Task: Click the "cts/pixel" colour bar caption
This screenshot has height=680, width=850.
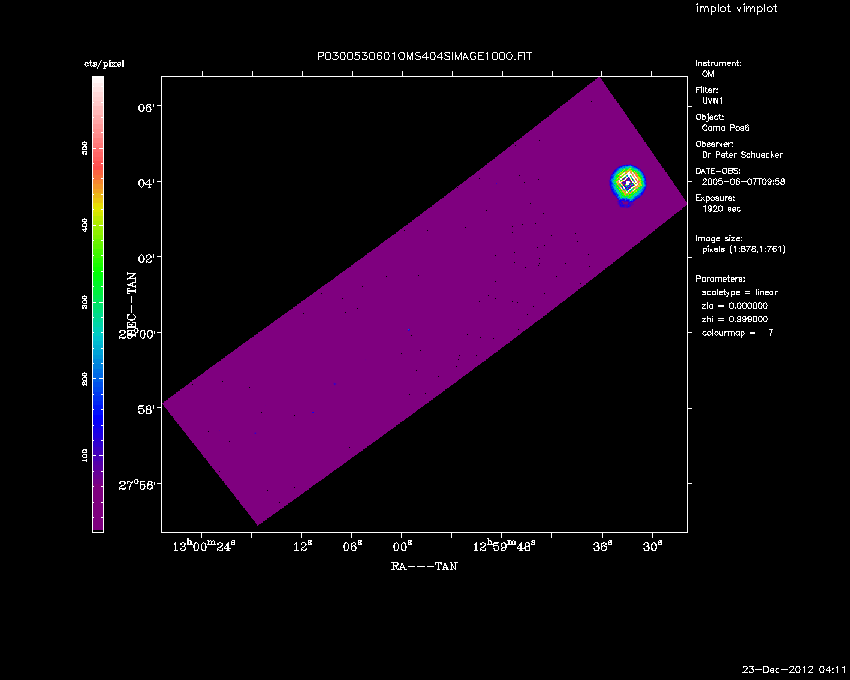Action: [x=104, y=63]
